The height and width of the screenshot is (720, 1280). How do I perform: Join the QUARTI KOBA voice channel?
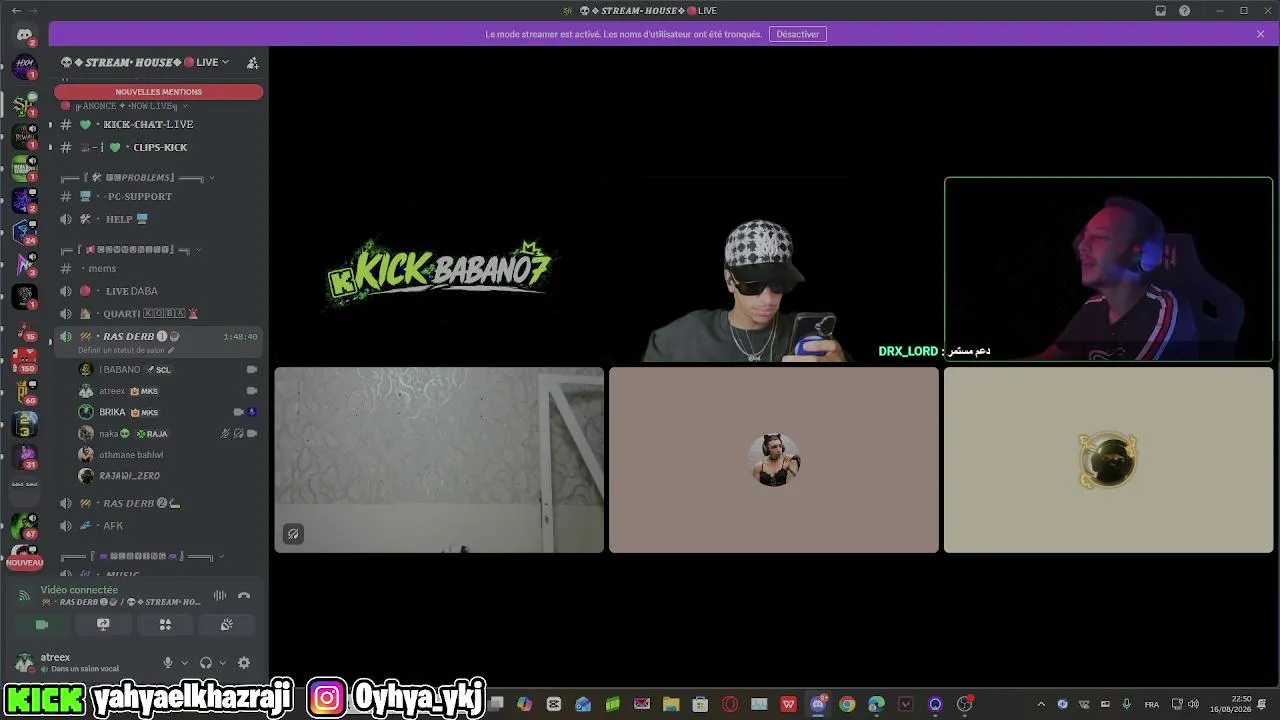click(x=158, y=313)
